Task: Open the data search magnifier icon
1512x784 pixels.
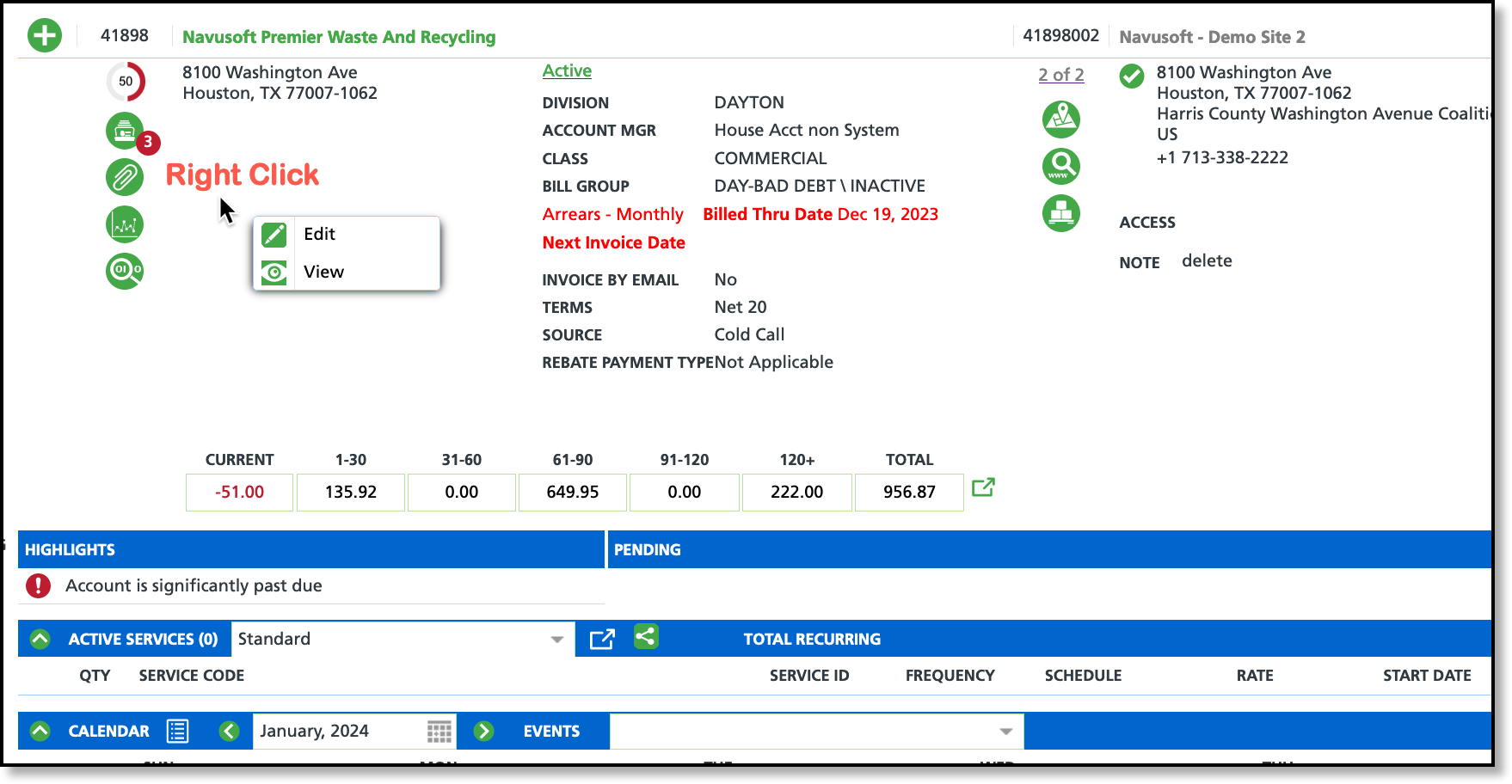Action: 125,271
